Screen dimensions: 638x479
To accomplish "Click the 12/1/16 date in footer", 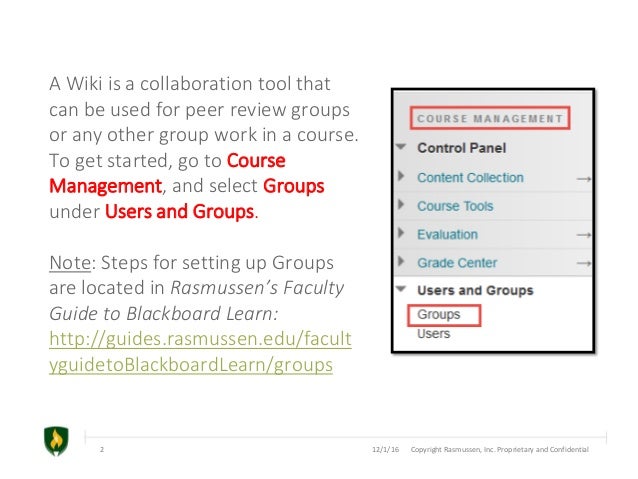I will [385, 449].
